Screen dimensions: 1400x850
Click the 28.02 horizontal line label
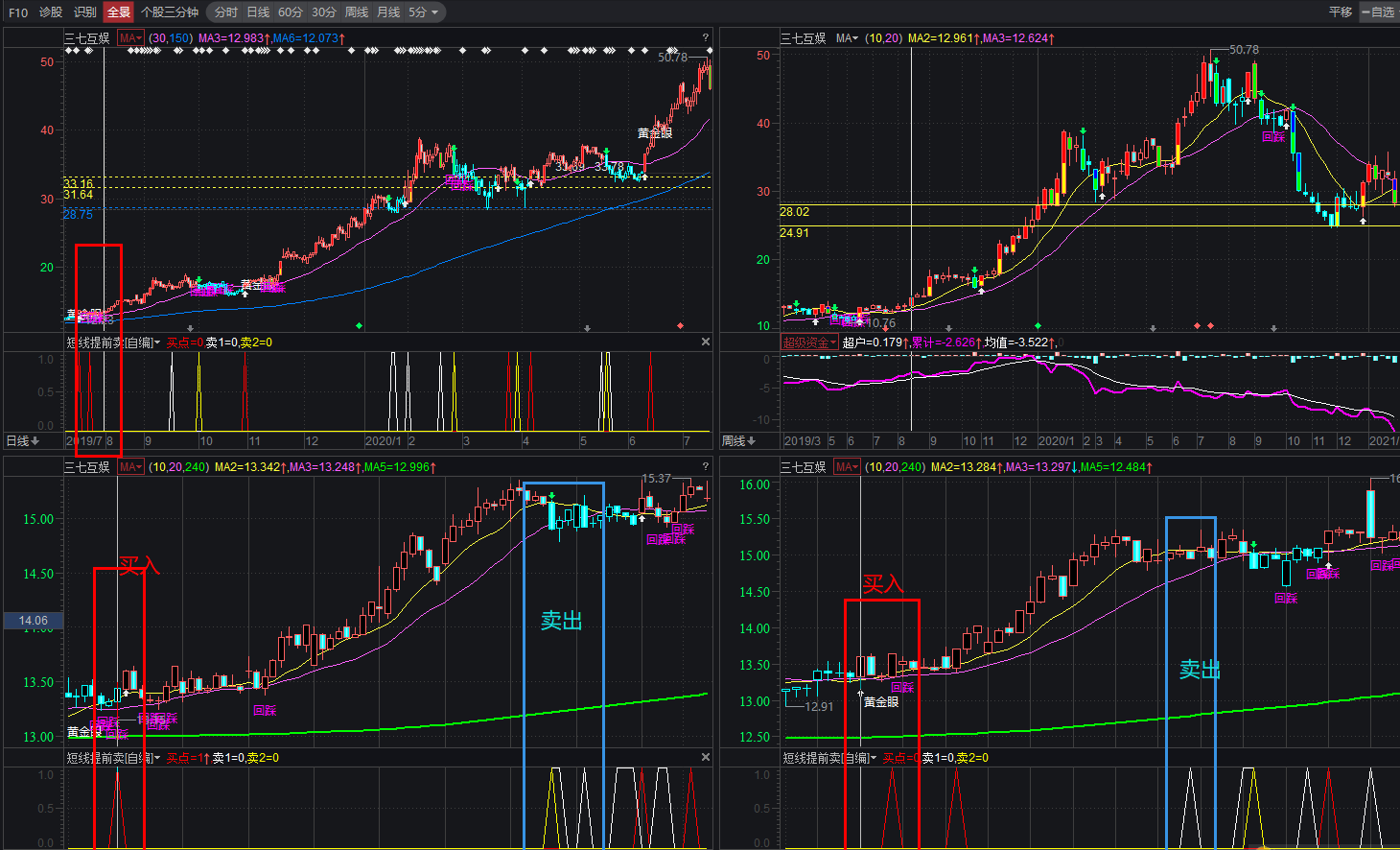point(795,212)
